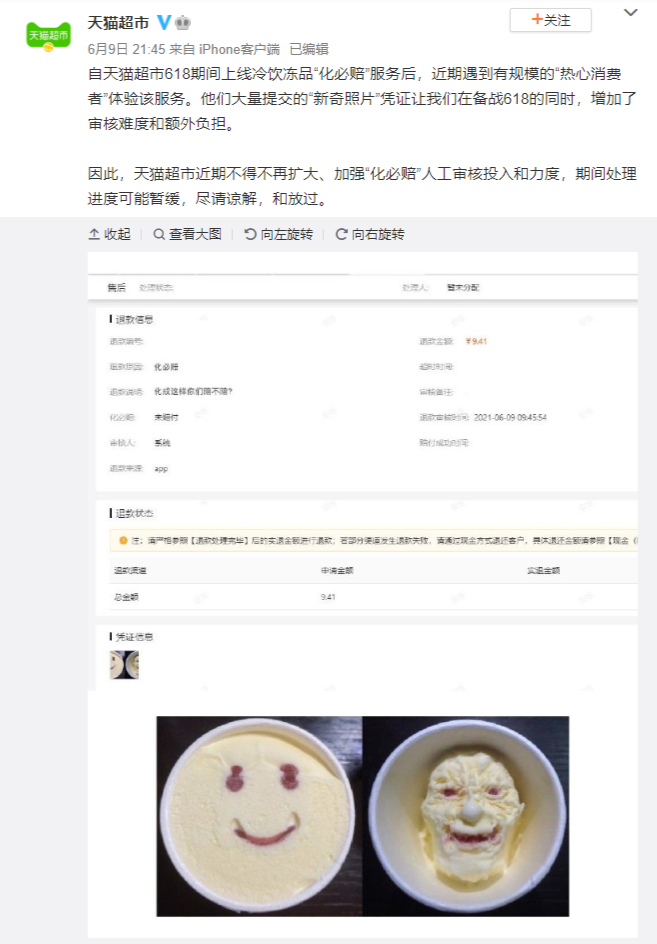Screen dimensions: 657x944
Task: Click the 已编辑 edited label
Action: click(309, 49)
